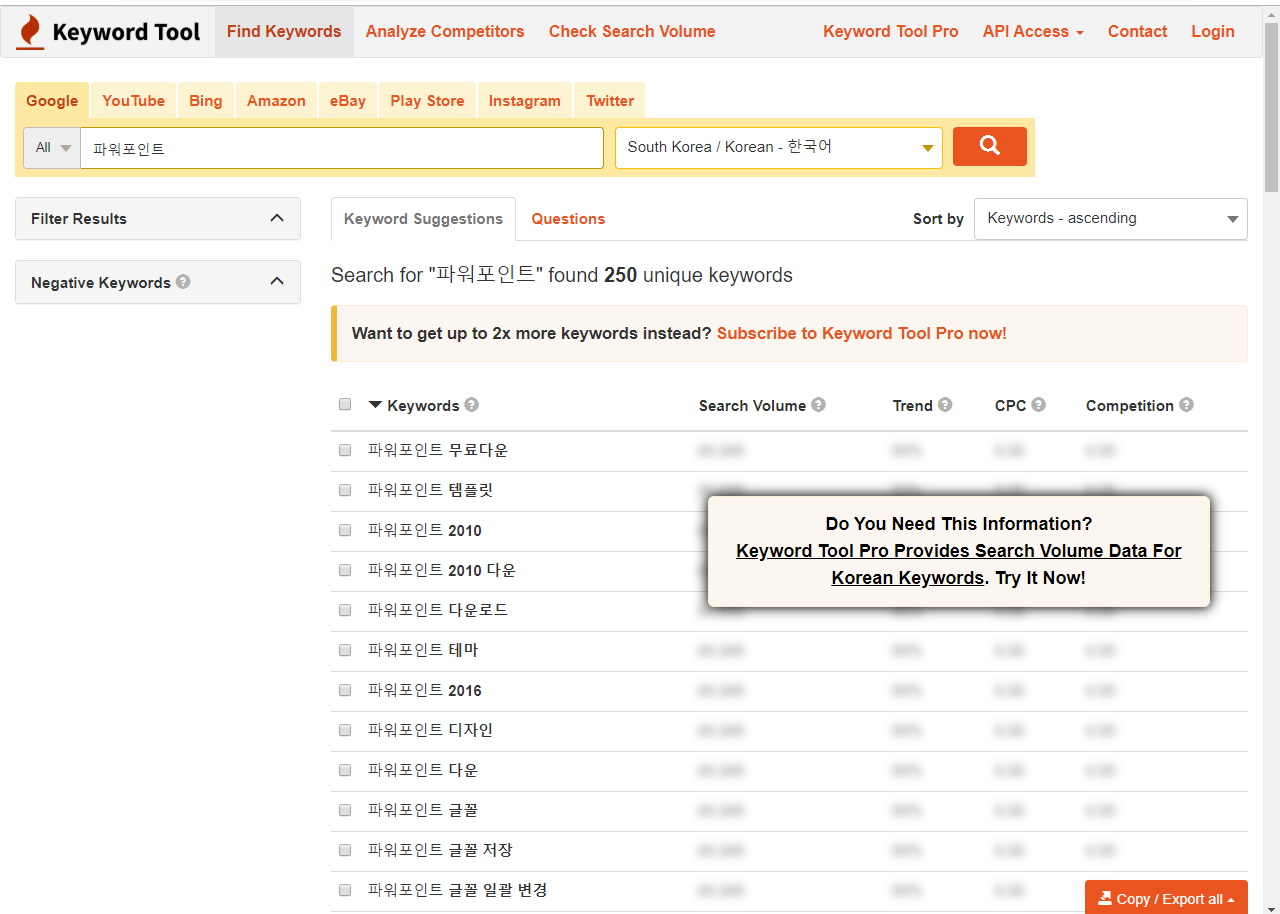Viewport: 1280px width, 914px height.
Task: Check the box for 파워포인트 테마
Action: [345, 650]
